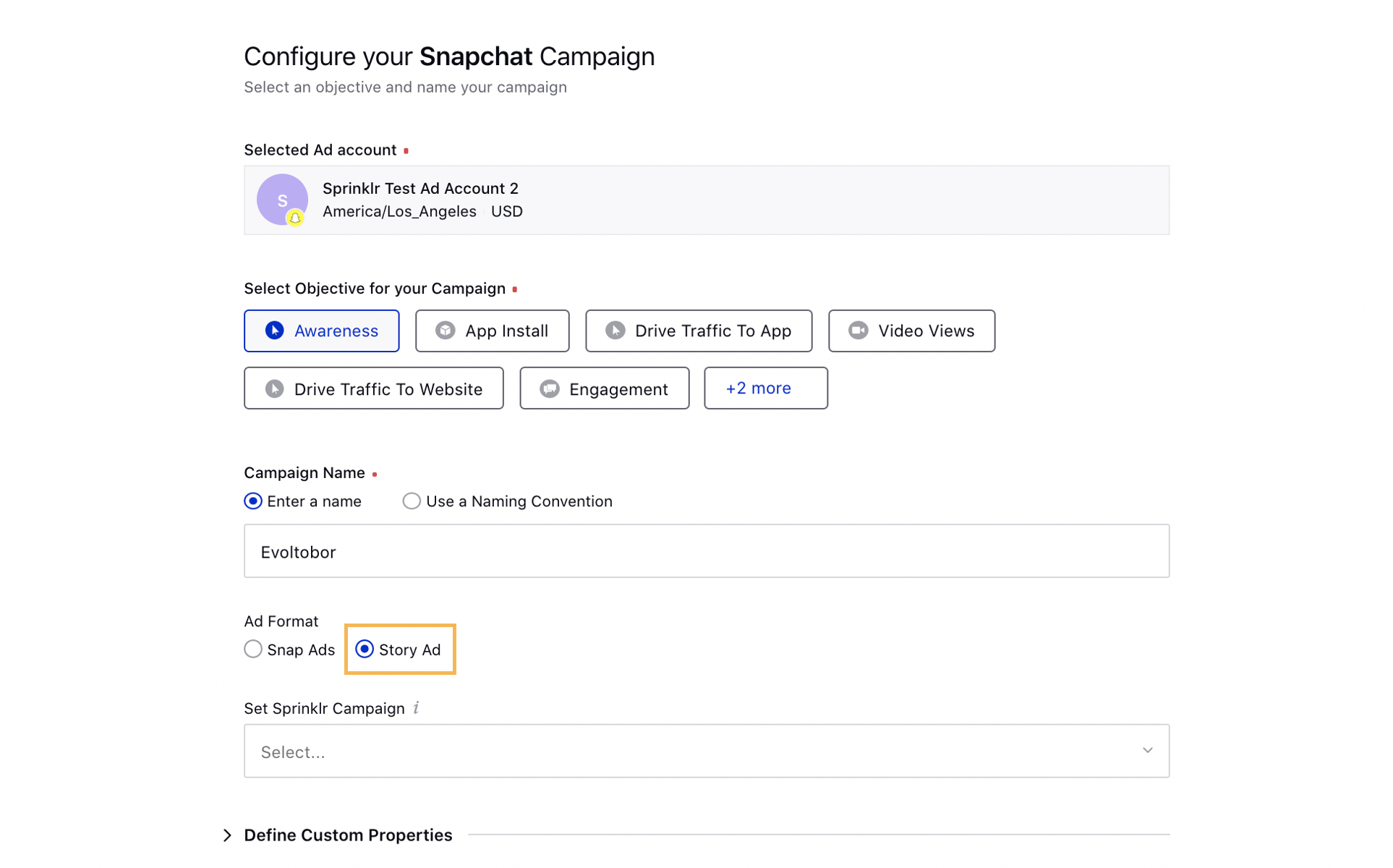Click the Evoltobor campaign name field
This screenshot has width=1393, height=868.
[x=706, y=551]
